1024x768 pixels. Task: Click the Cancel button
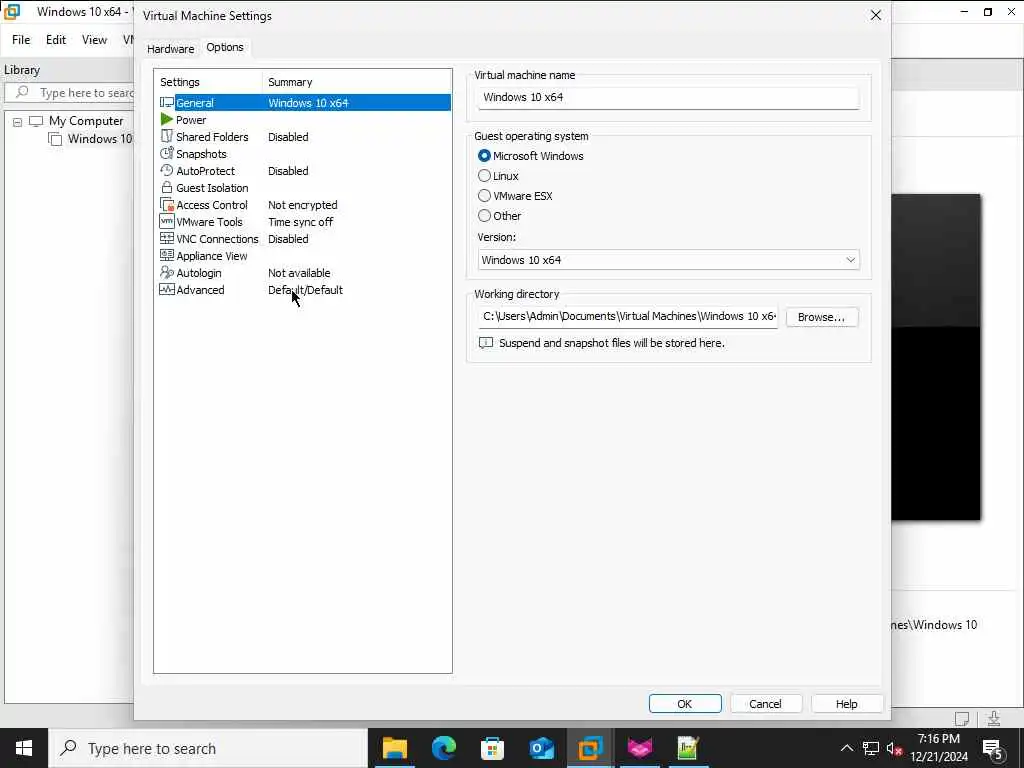click(x=765, y=703)
